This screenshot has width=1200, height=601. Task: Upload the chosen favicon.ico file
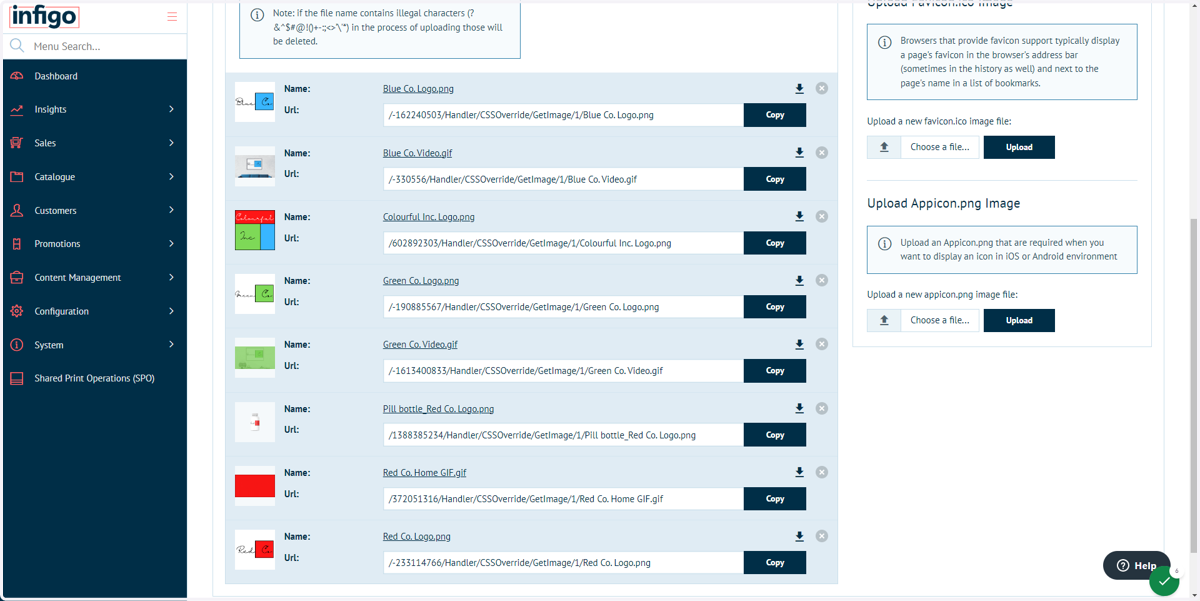pos(1019,147)
